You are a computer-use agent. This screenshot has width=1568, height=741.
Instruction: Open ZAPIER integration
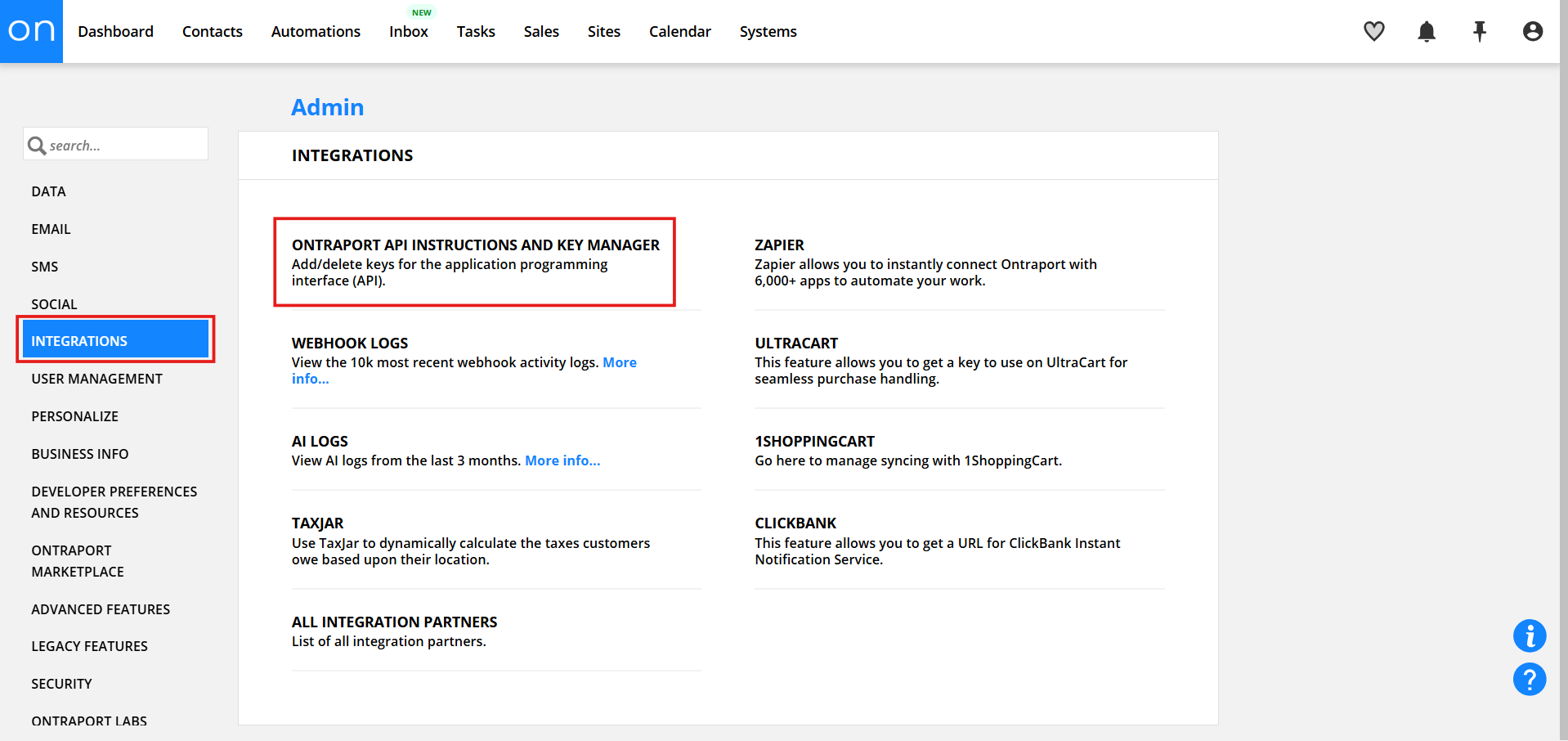coord(779,245)
